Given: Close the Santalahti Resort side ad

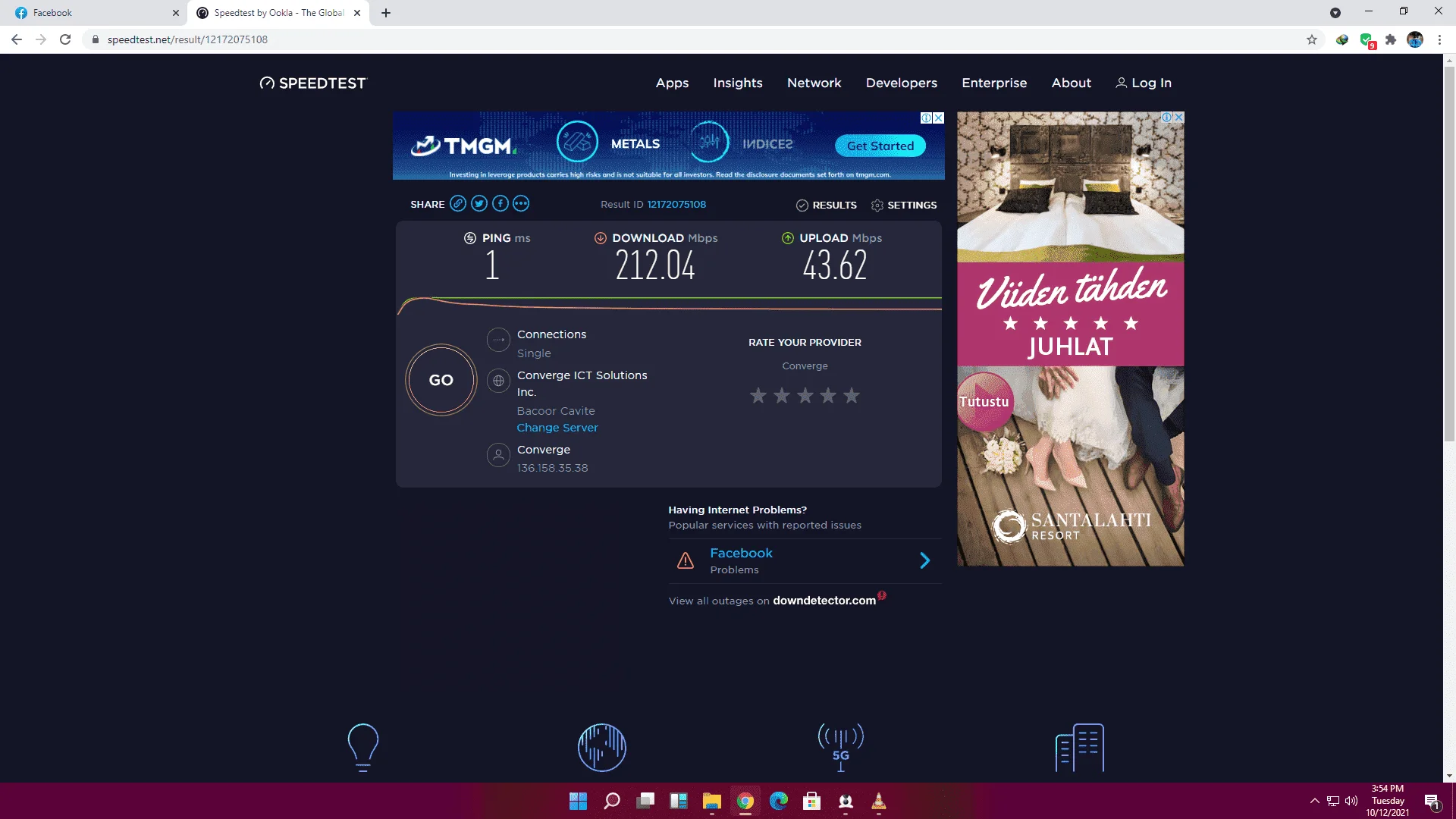Looking at the screenshot, I should (1178, 118).
